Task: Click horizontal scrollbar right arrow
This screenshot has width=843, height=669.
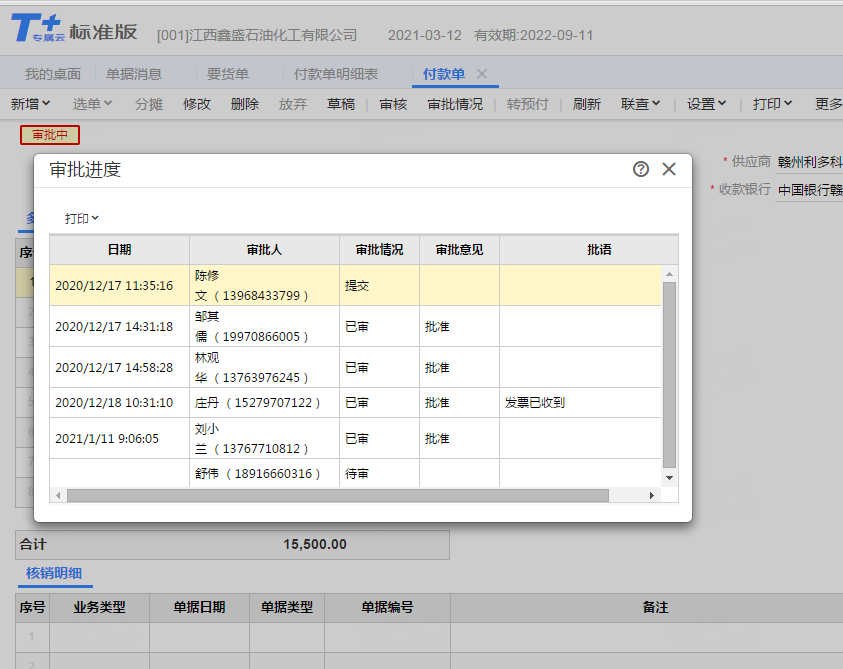Action: pos(652,495)
